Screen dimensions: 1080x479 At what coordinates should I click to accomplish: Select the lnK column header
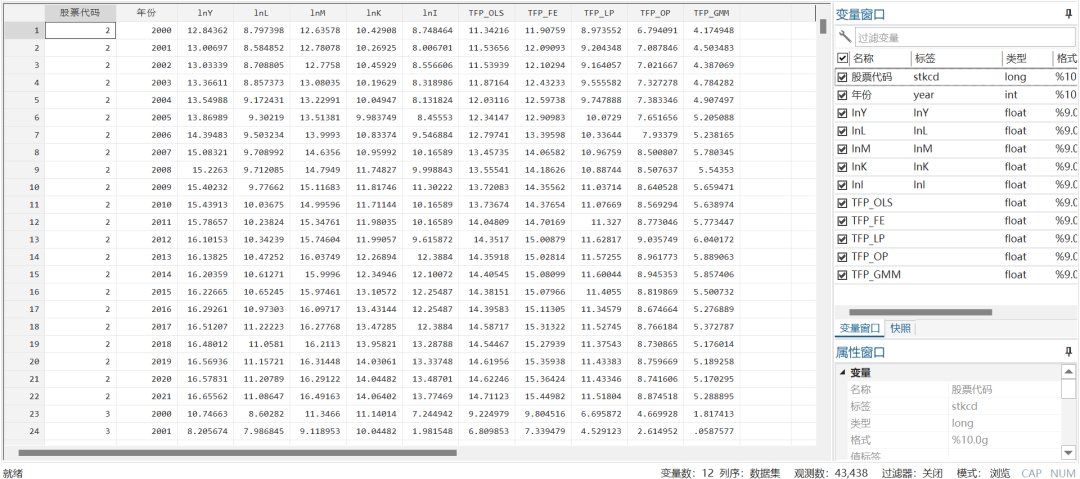point(374,12)
